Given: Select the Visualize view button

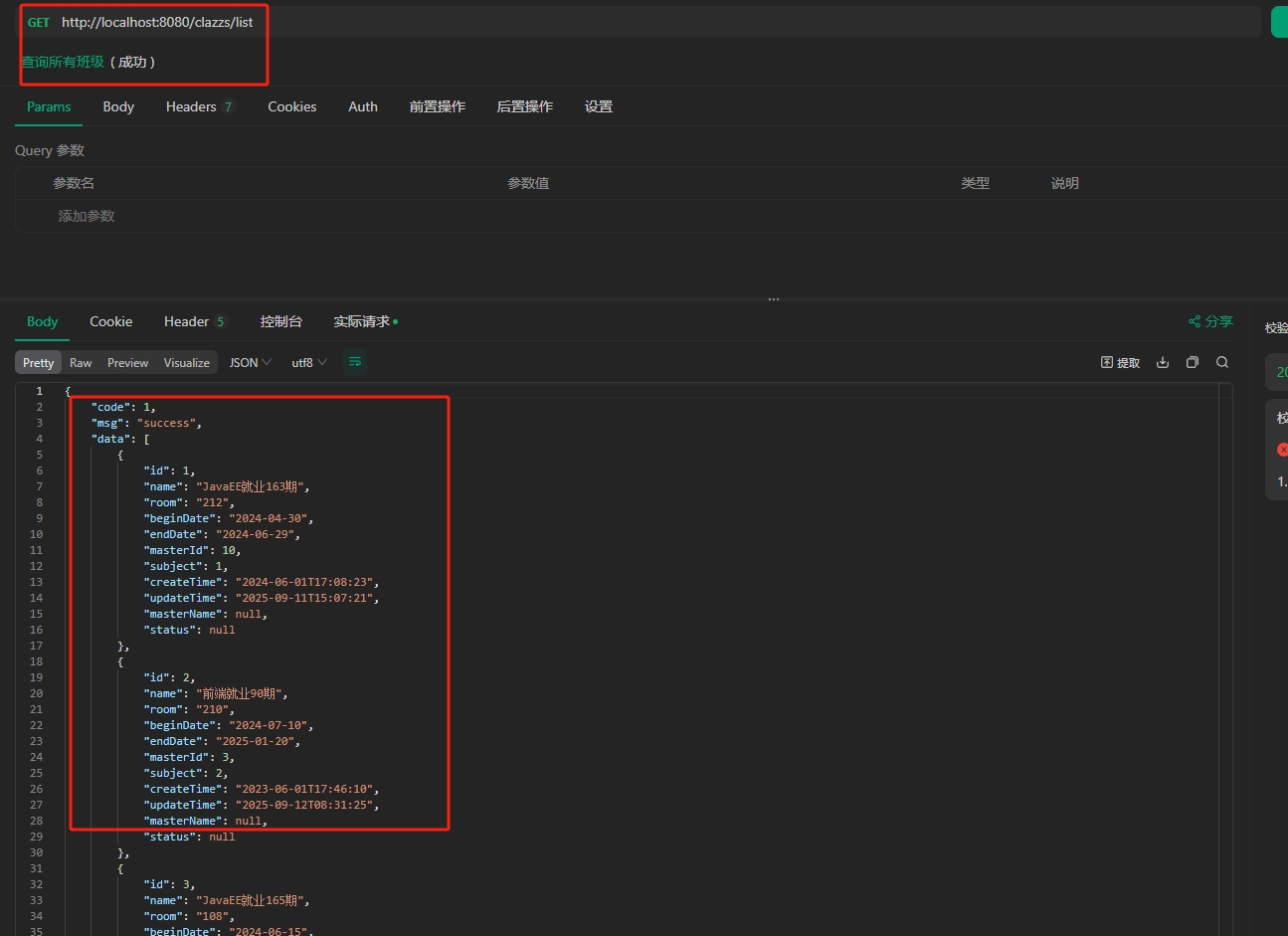Looking at the screenshot, I should pyautogui.click(x=186, y=362).
